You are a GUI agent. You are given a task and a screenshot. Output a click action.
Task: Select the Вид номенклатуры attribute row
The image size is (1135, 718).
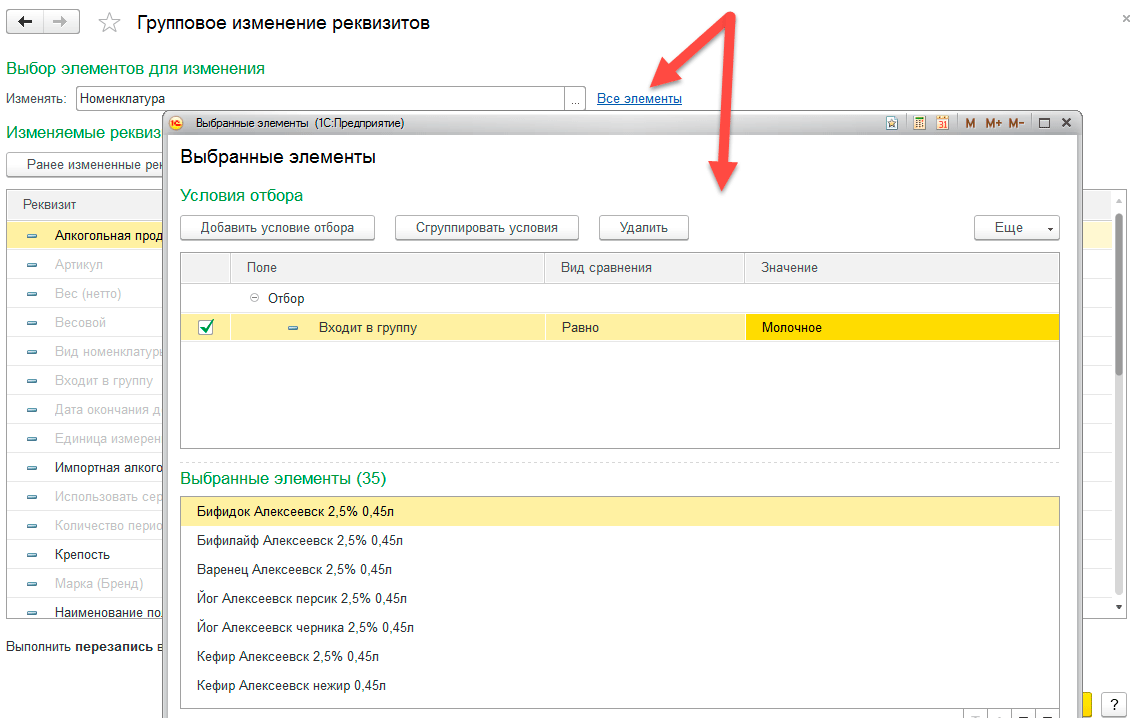[85, 352]
